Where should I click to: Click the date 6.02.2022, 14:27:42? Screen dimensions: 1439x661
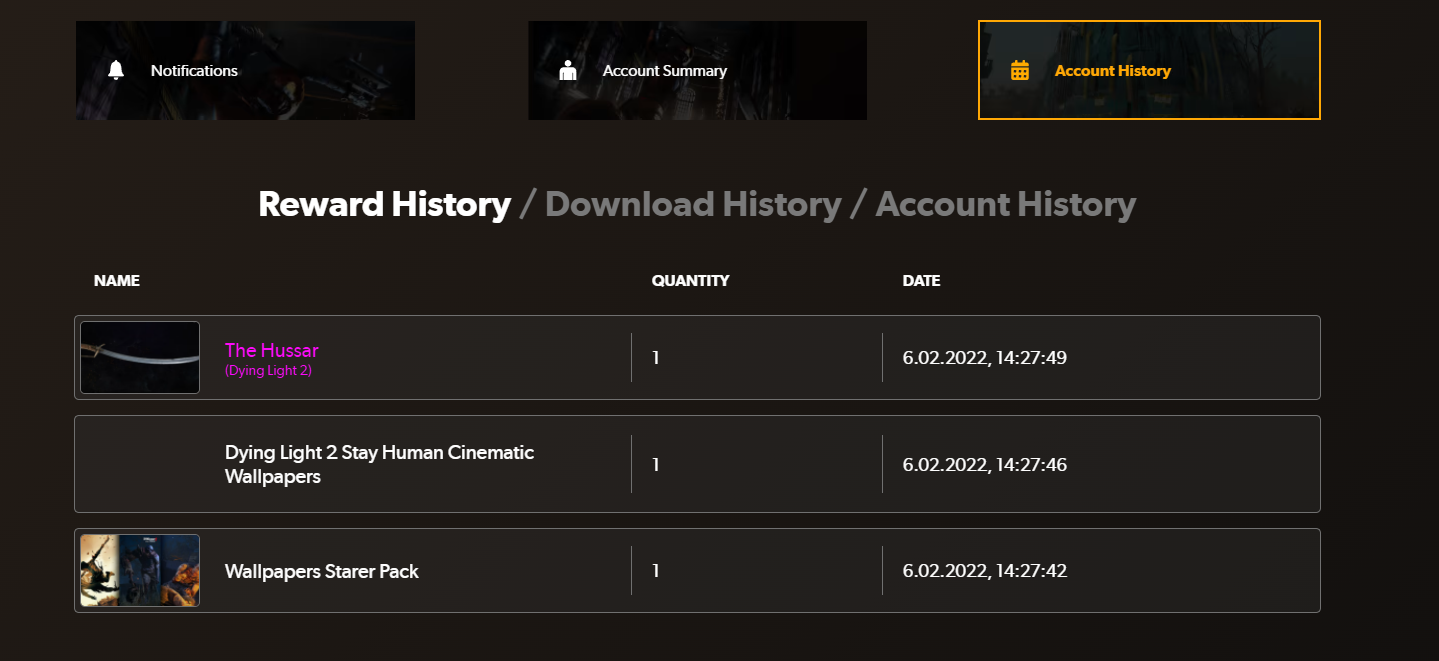pyautogui.click(x=984, y=571)
